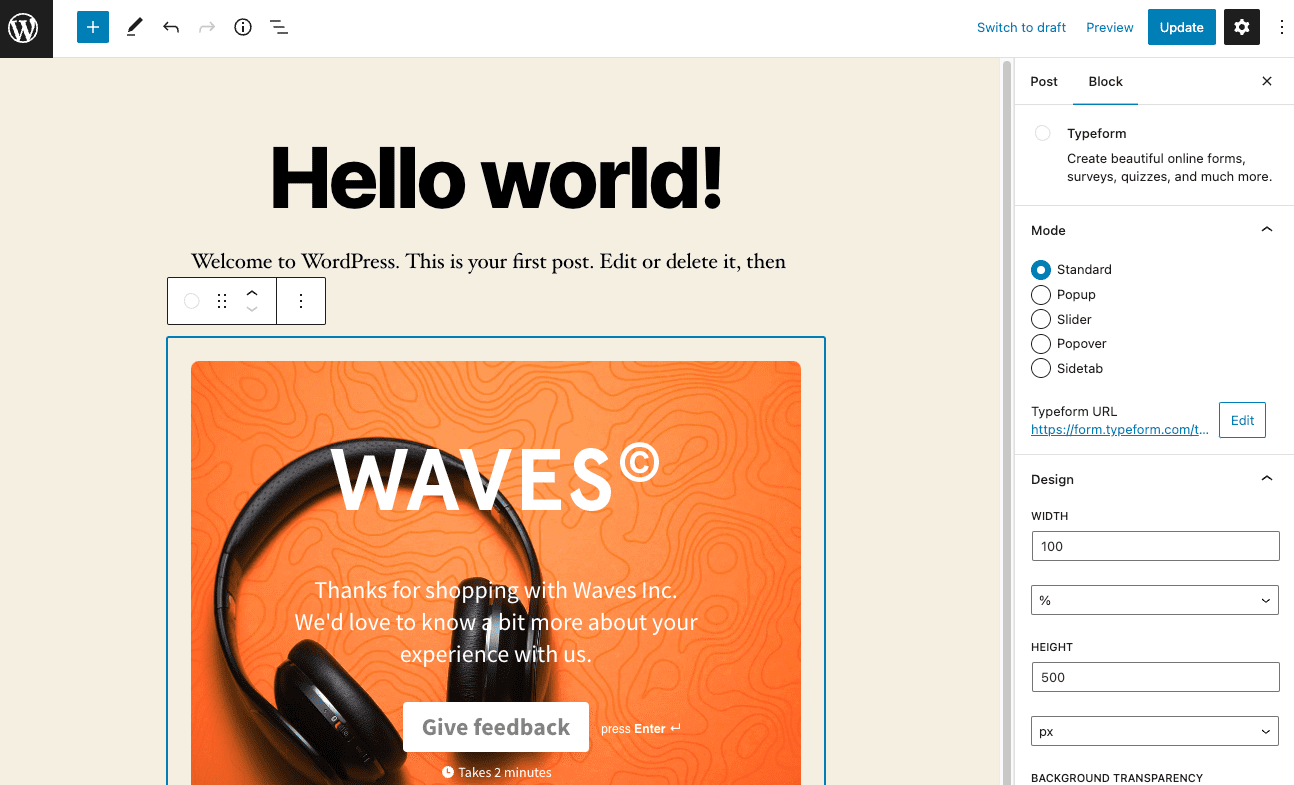1294x785 pixels.
Task: Move the block up
Action: [252, 292]
